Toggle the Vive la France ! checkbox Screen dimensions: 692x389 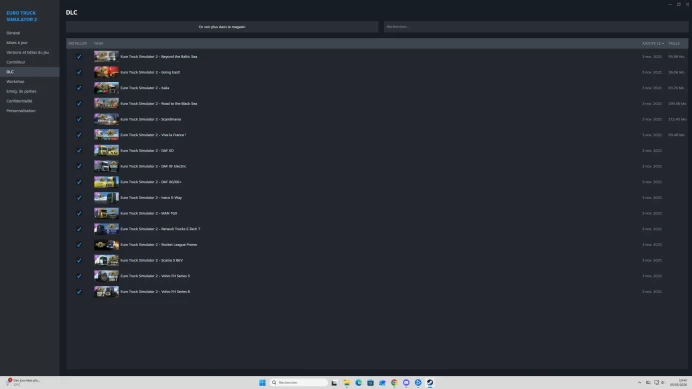[79, 135]
